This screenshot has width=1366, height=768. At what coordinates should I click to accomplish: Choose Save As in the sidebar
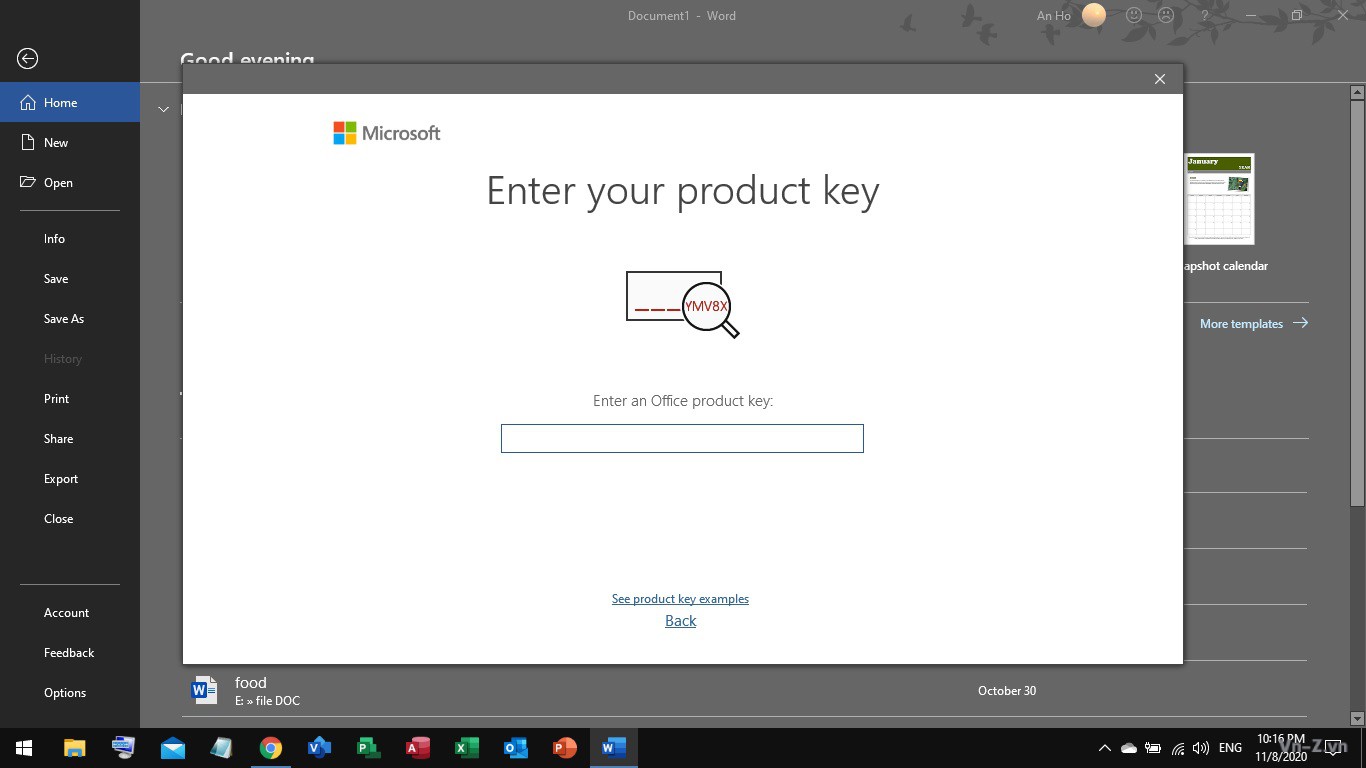pyautogui.click(x=64, y=319)
